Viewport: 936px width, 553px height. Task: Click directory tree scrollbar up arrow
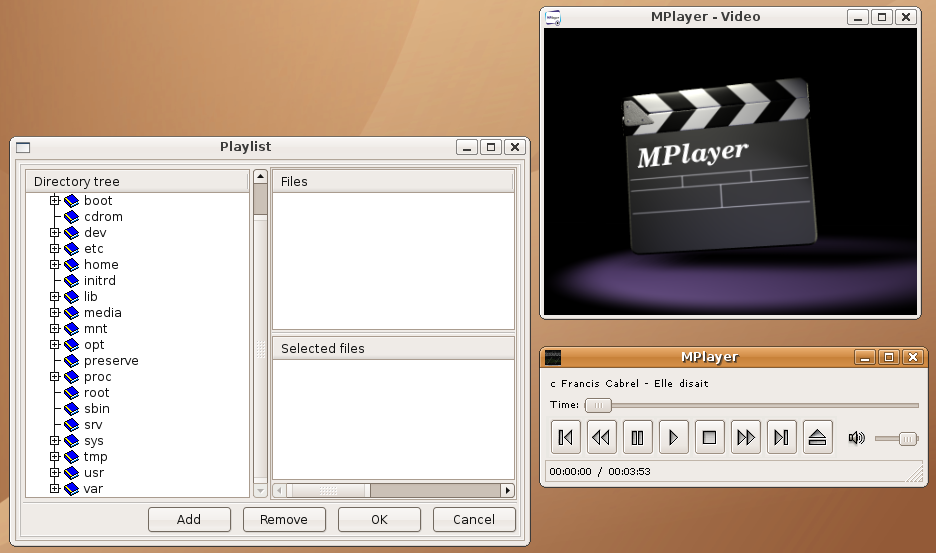coord(260,177)
